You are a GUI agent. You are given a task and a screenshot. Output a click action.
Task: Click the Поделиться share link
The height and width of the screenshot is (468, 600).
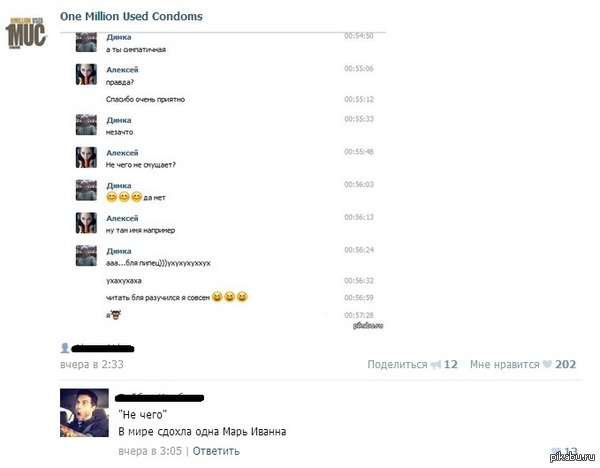point(397,364)
